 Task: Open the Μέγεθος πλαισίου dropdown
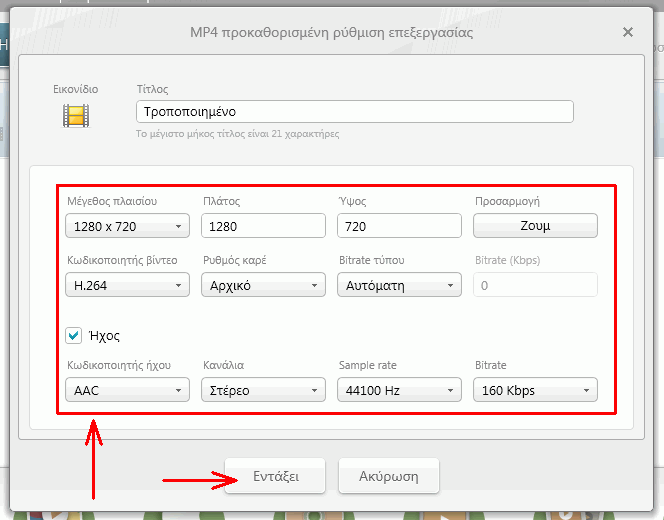[x=127, y=226]
